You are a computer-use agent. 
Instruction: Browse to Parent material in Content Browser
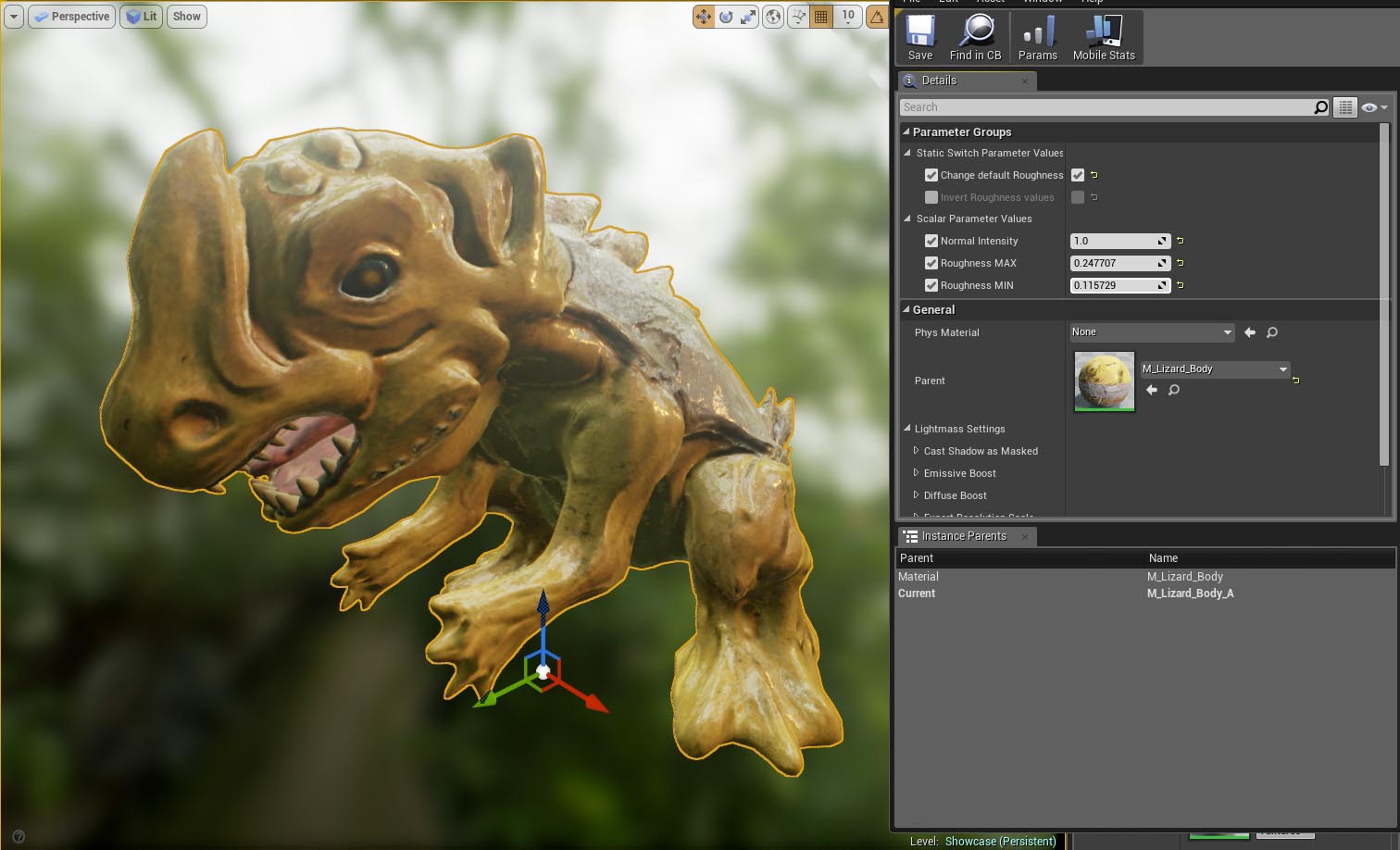(x=1174, y=390)
